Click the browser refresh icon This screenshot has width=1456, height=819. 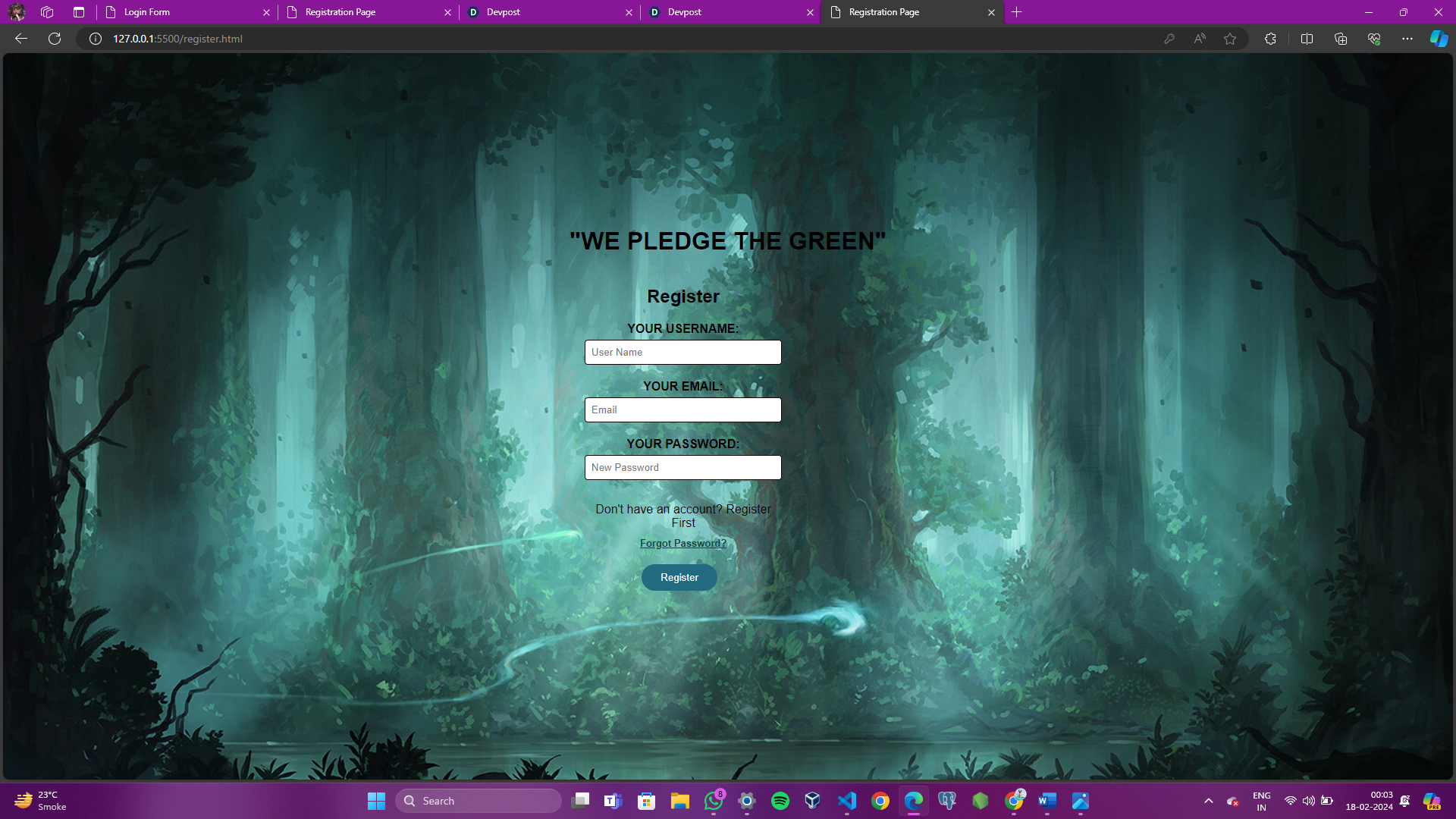(55, 39)
